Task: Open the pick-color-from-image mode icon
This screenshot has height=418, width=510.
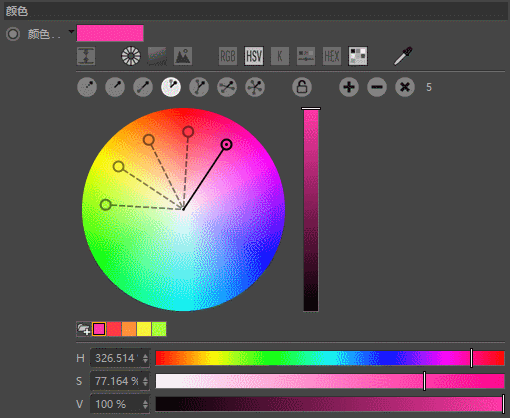Action: (x=183, y=56)
